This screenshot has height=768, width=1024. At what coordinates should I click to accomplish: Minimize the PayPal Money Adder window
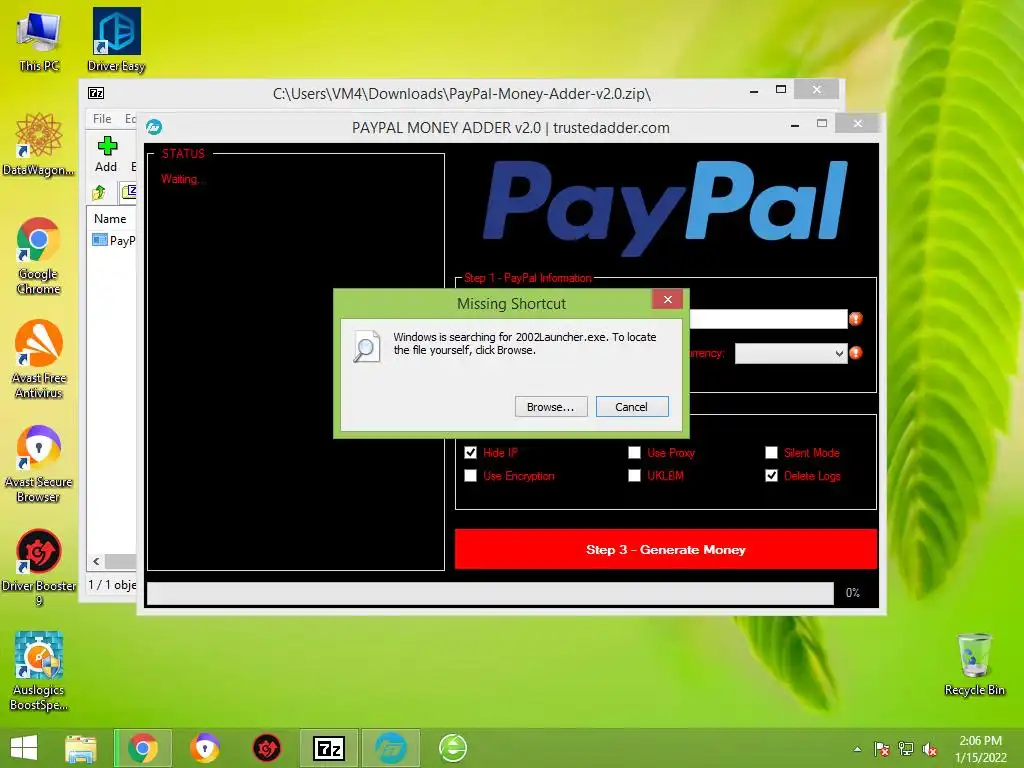pyautogui.click(x=795, y=124)
